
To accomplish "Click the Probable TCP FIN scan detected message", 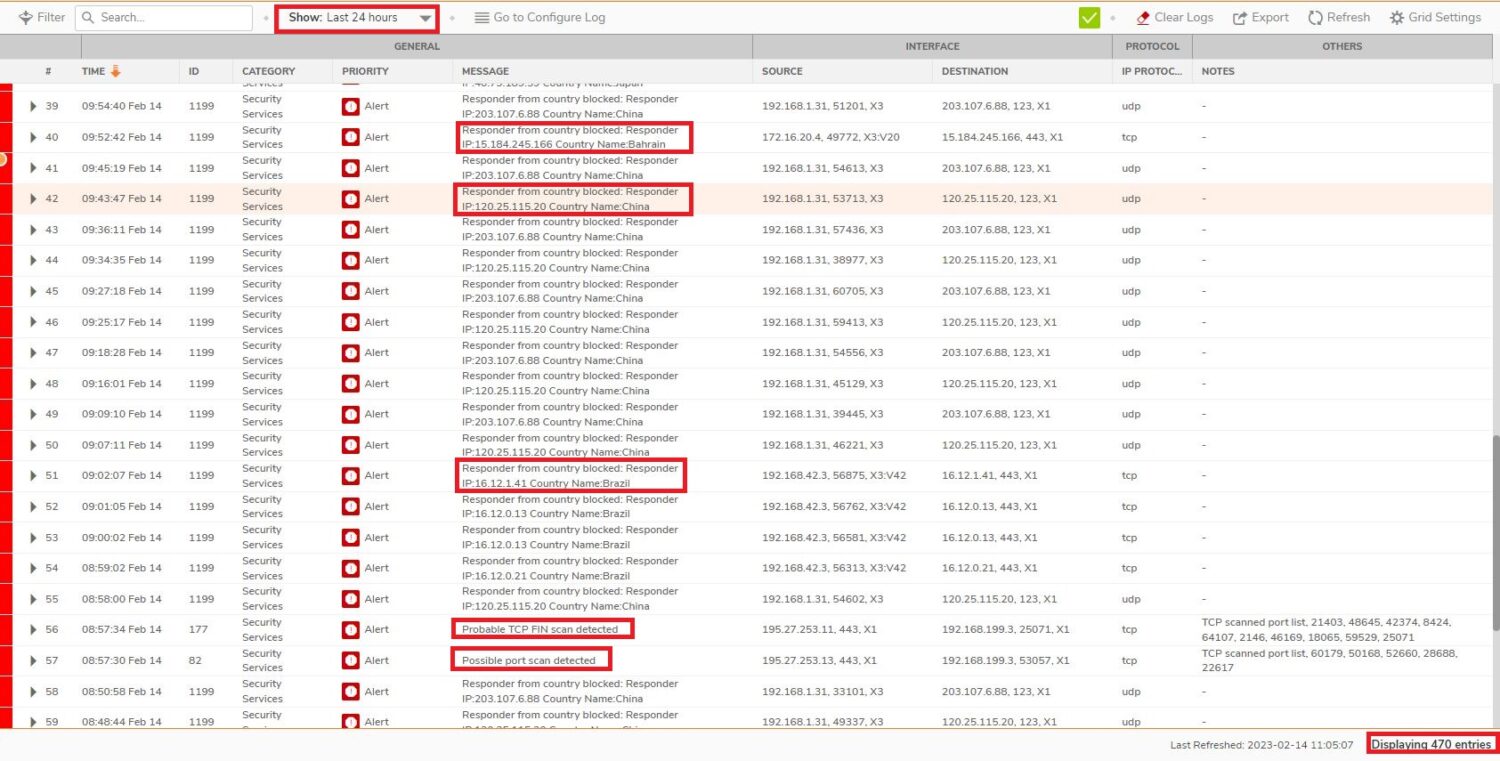I will point(539,630).
